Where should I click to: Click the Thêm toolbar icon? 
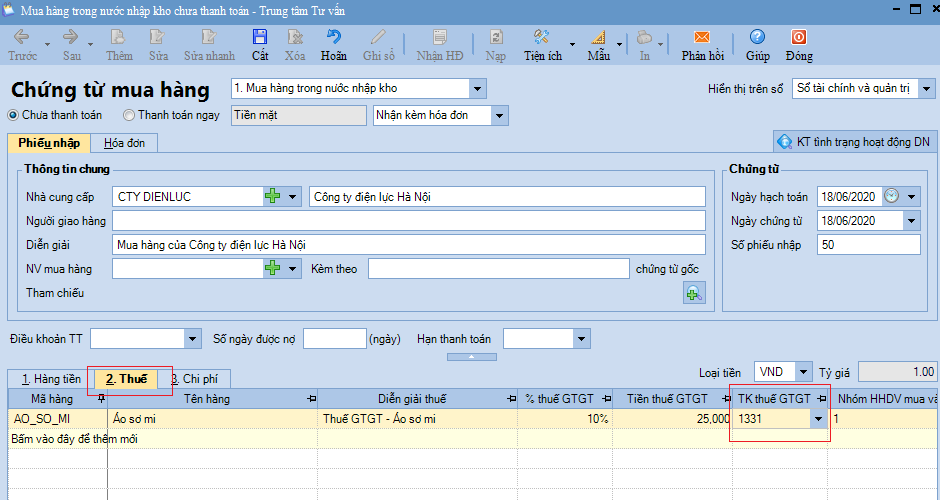(119, 37)
